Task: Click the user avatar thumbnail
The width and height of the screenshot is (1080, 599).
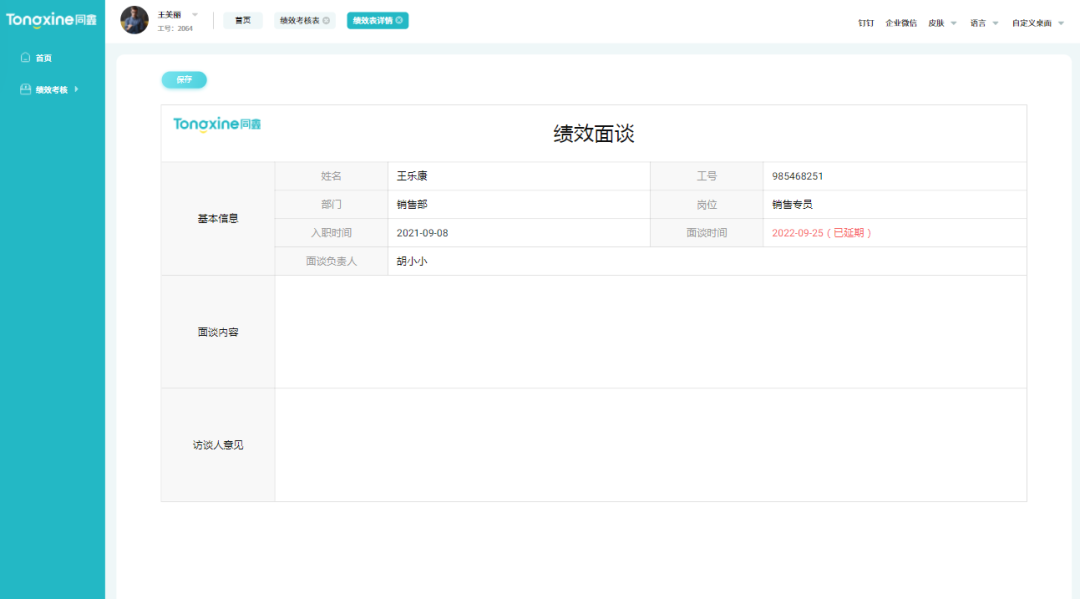Action: (x=133, y=20)
